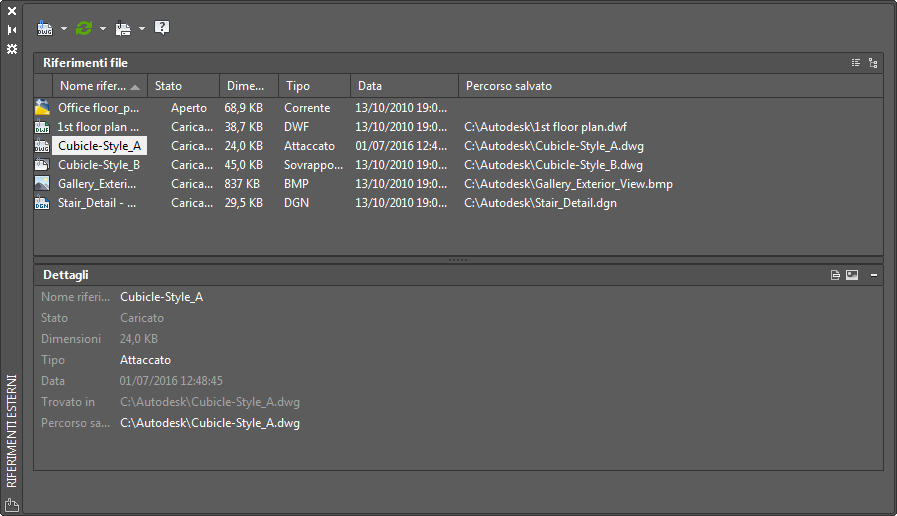Click the Percorso salvato field in Dettagli
Image resolution: width=897 pixels, height=516 pixels.
210,423
